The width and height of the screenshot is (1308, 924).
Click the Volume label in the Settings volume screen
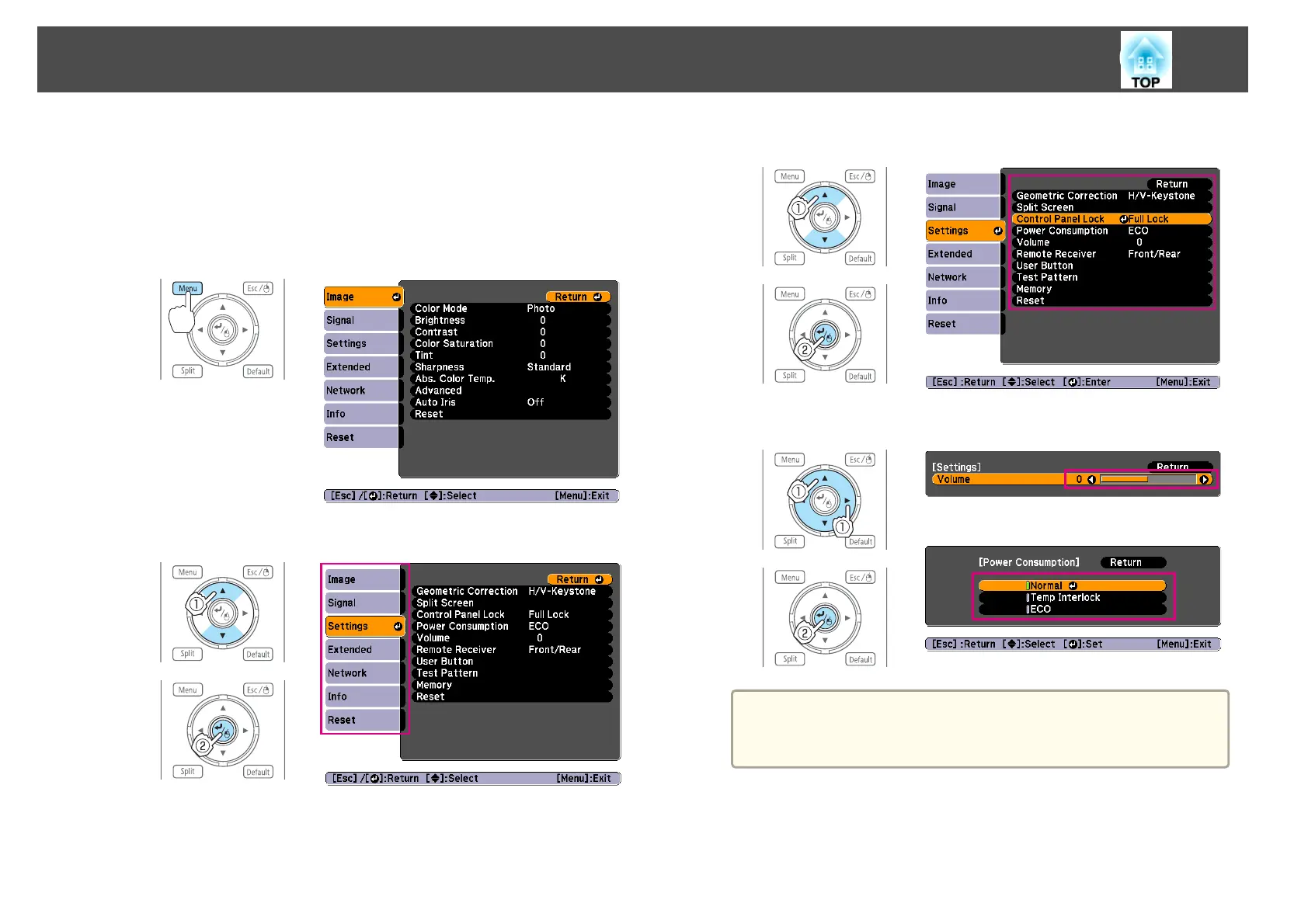click(x=953, y=480)
